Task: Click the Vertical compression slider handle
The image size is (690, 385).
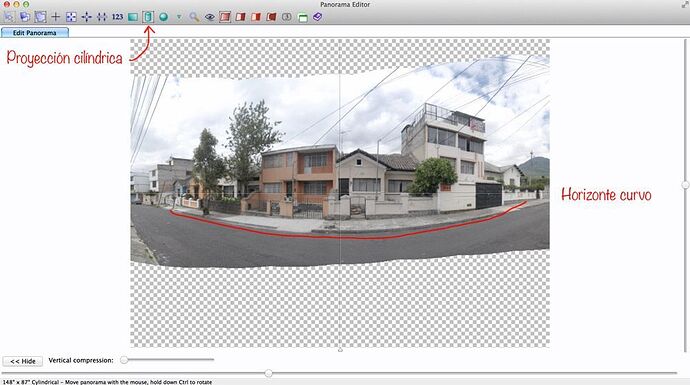Action: [x=124, y=360]
